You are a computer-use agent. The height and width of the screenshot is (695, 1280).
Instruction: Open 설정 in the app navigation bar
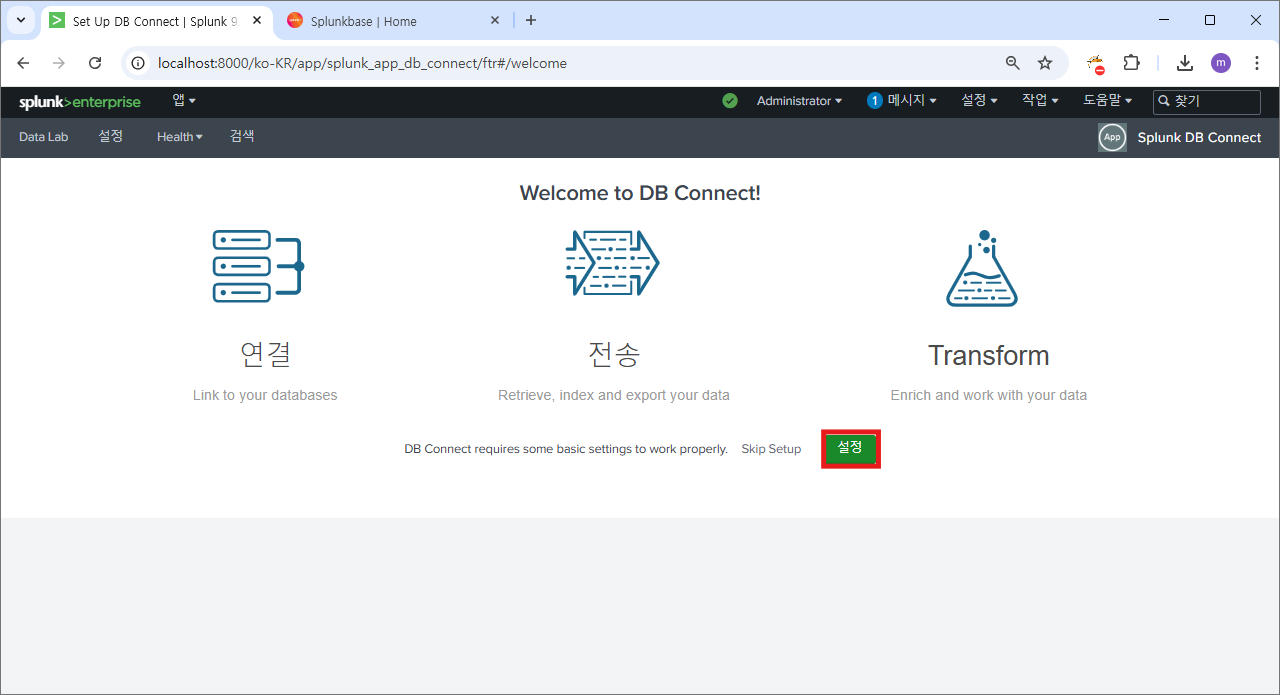point(111,136)
